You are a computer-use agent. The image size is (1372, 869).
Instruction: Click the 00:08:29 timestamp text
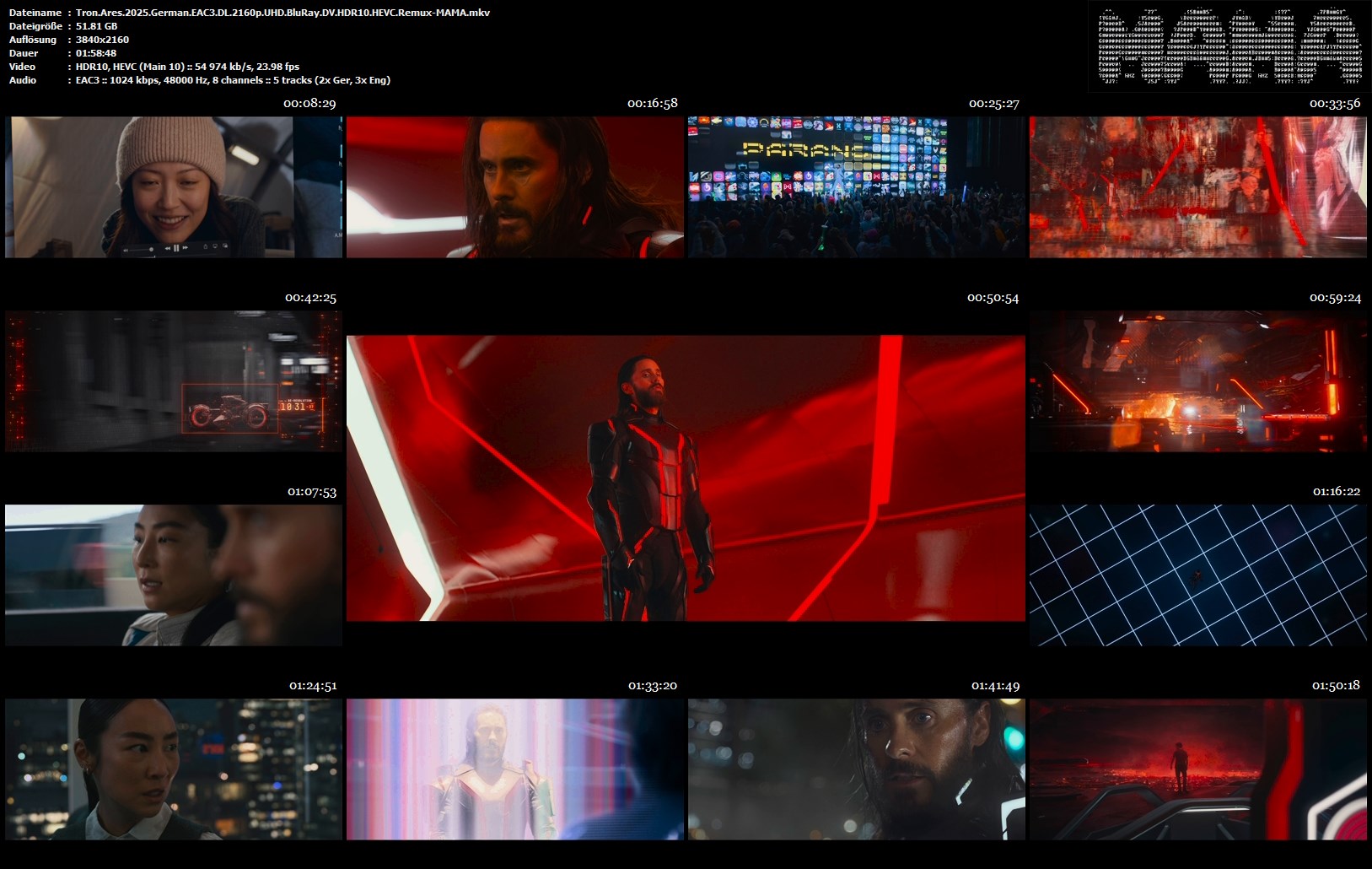[309, 104]
